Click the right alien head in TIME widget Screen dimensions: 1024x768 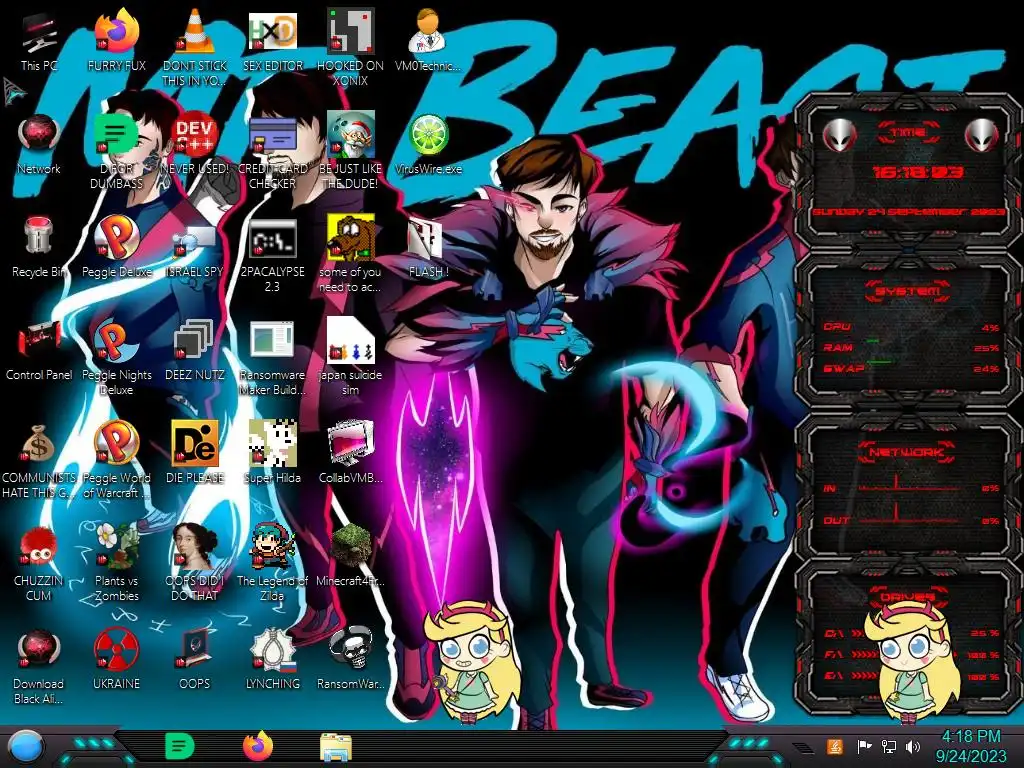point(981,136)
